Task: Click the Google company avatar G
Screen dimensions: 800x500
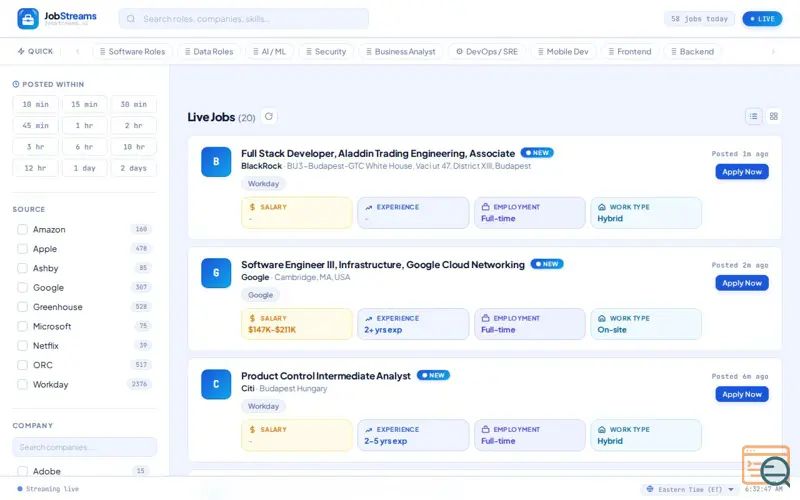Action: tap(216, 273)
